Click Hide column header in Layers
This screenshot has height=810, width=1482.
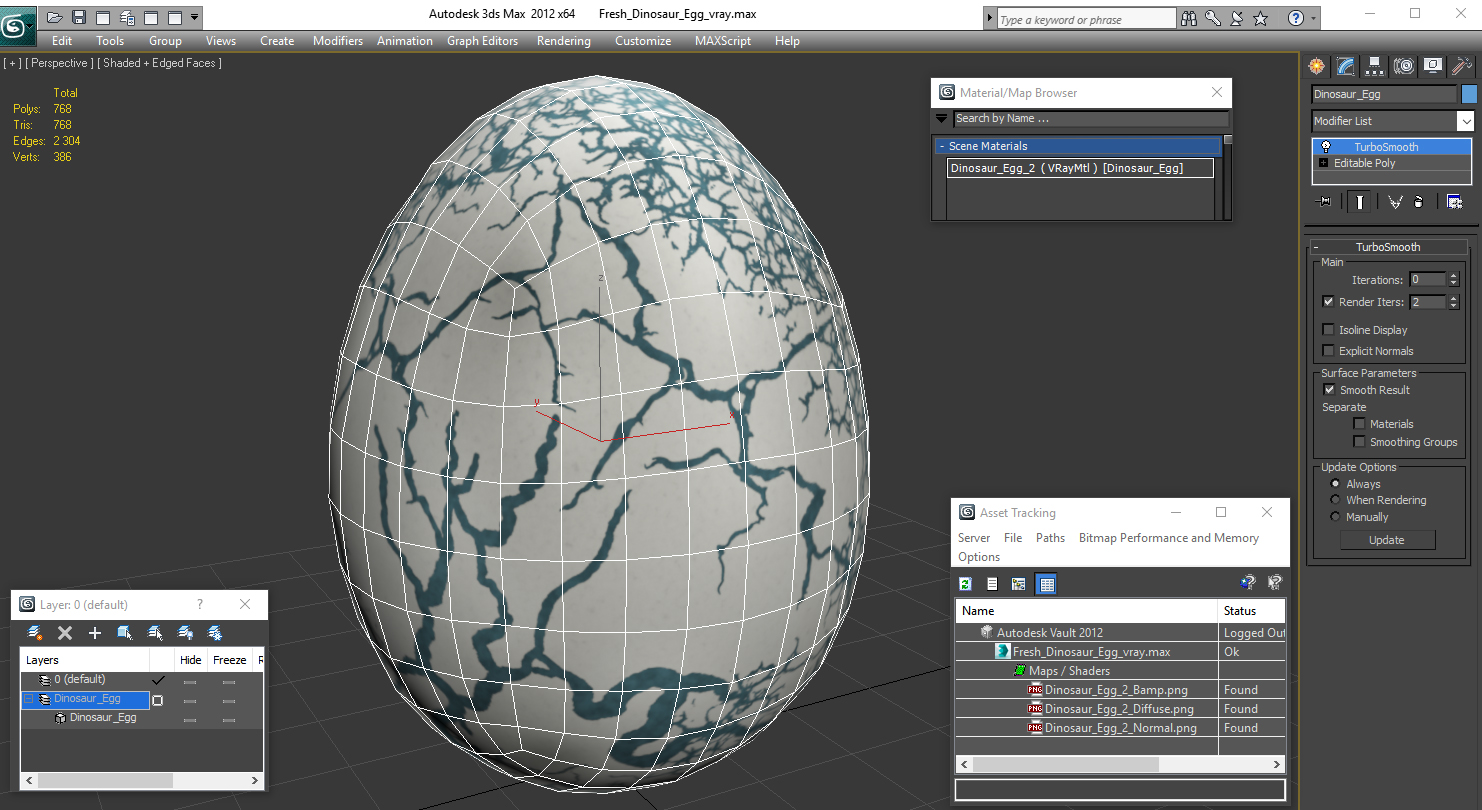click(x=191, y=660)
